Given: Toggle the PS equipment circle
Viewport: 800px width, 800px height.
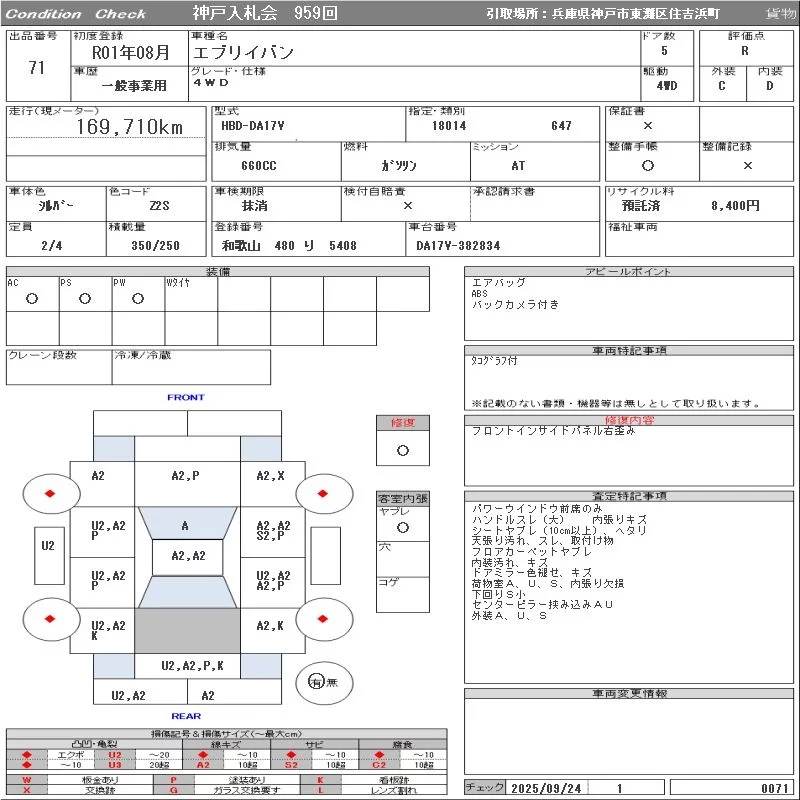Looking at the screenshot, I should 85,299.
